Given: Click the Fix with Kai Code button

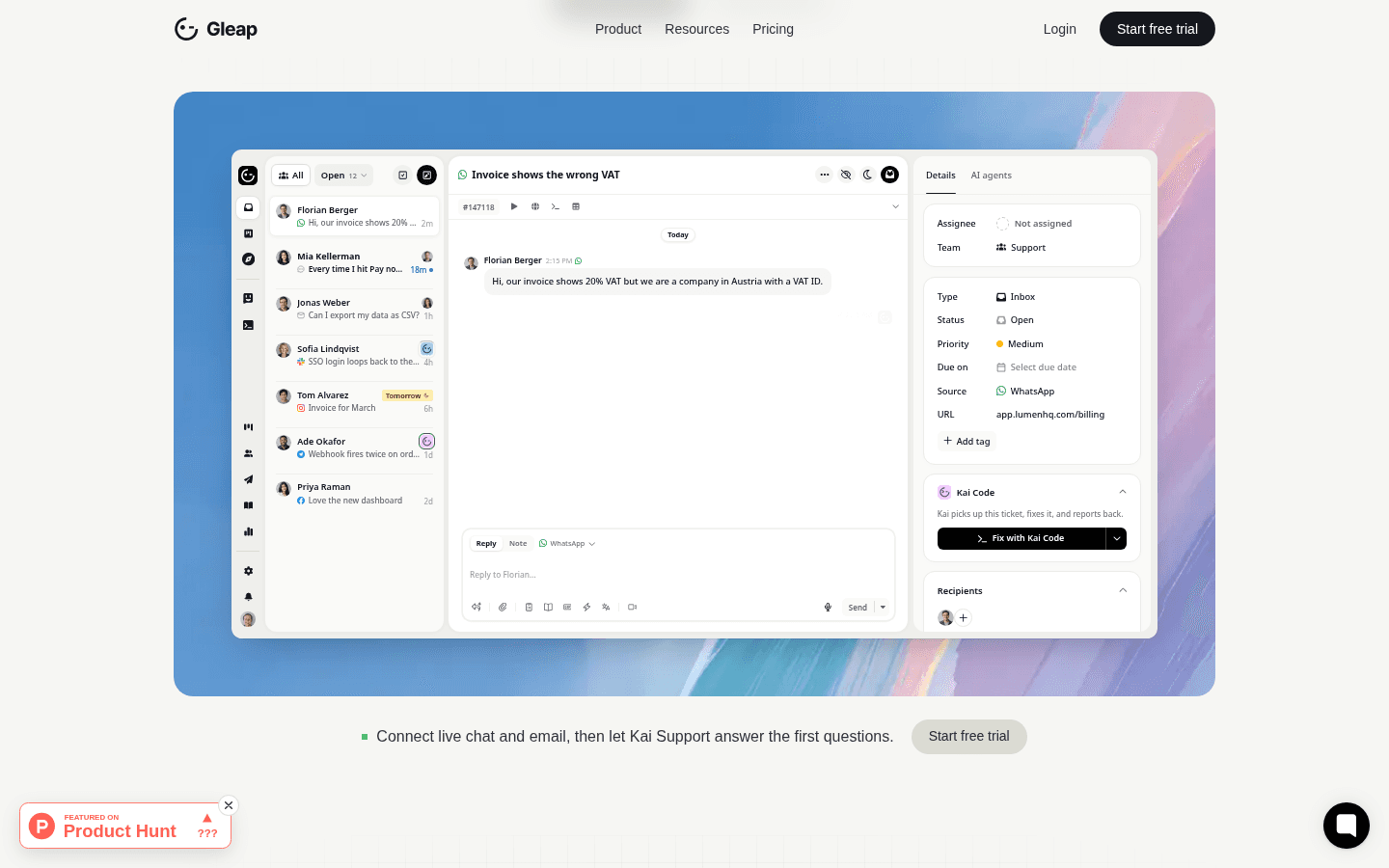Looking at the screenshot, I should (x=1021, y=538).
